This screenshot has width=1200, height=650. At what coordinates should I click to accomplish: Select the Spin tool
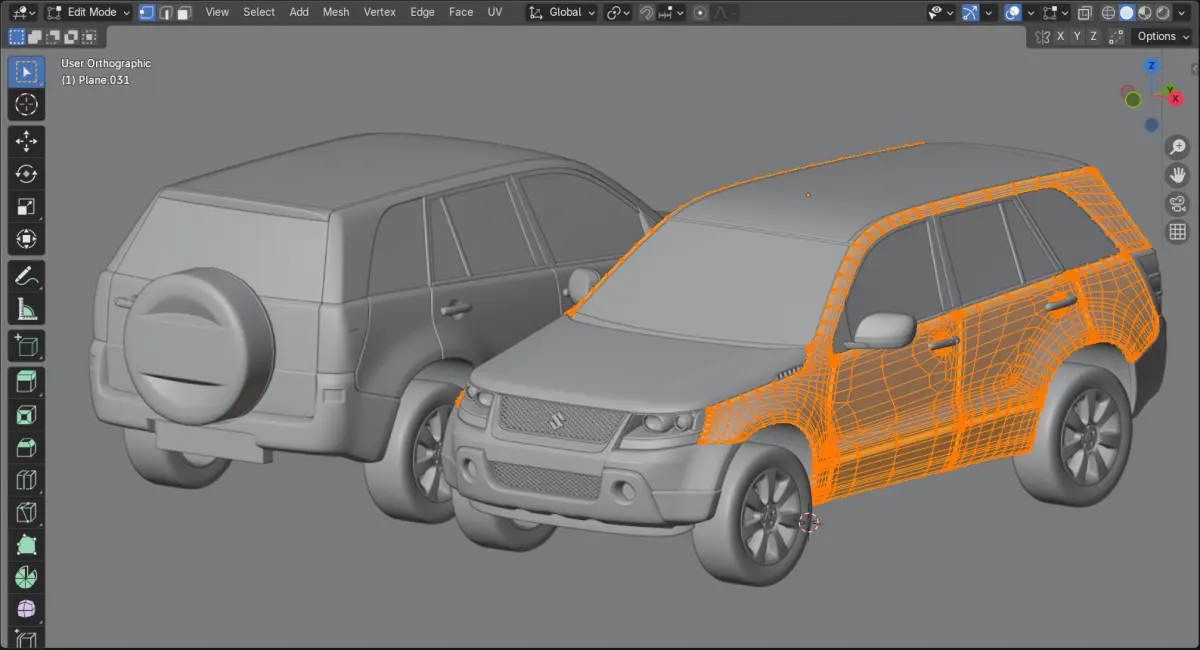click(27, 578)
